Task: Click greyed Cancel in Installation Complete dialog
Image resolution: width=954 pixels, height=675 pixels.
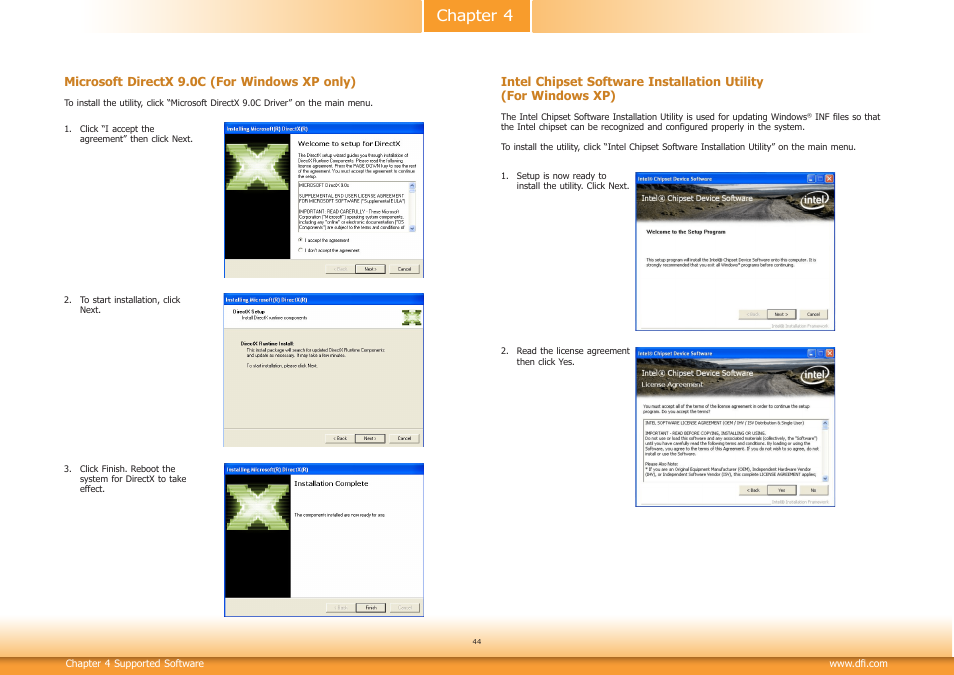Action: pyautogui.click(x=405, y=607)
